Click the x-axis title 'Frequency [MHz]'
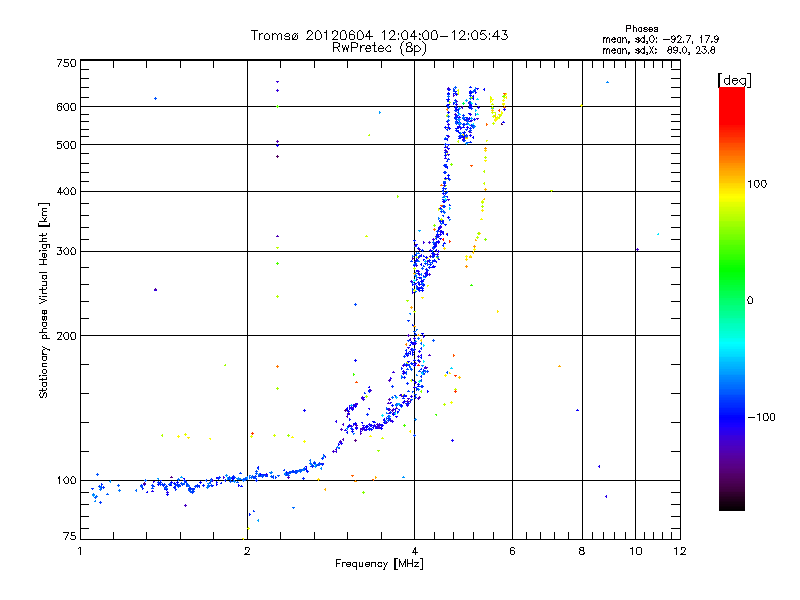 tap(379, 564)
